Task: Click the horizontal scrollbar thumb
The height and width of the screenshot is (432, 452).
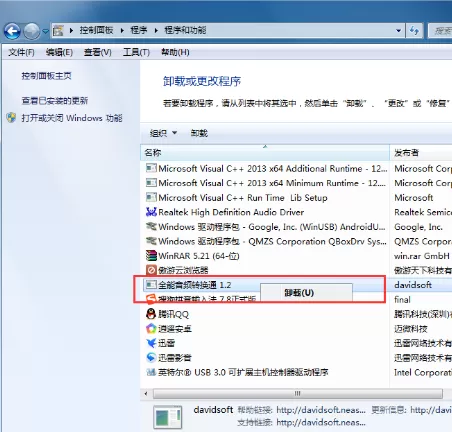Action: 298,394
